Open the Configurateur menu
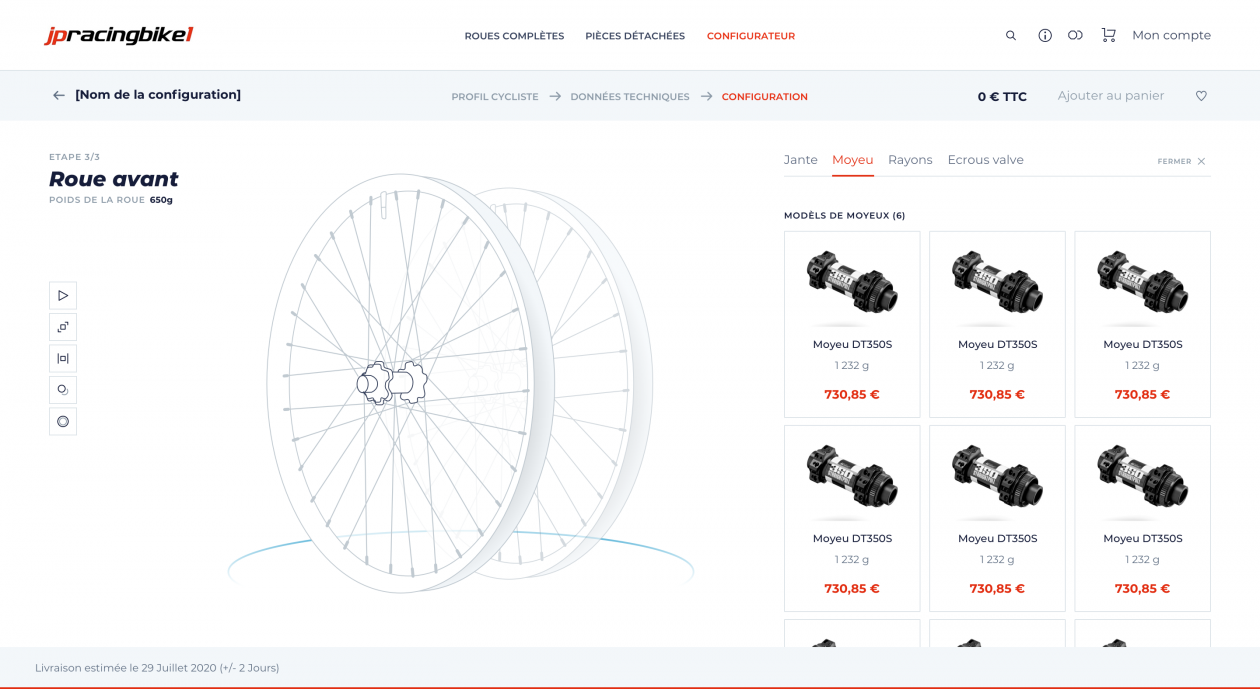The width and height of the screenshot is (1260, 689). (751, 35)
